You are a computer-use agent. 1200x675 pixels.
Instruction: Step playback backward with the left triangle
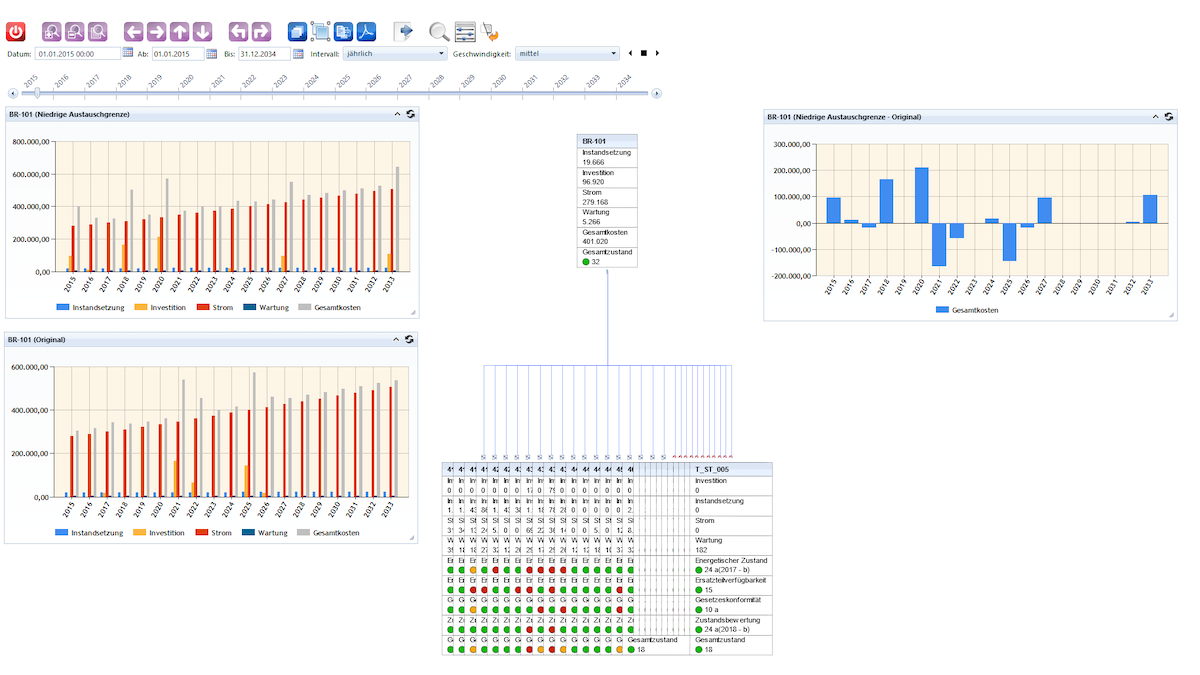point(630,53)
